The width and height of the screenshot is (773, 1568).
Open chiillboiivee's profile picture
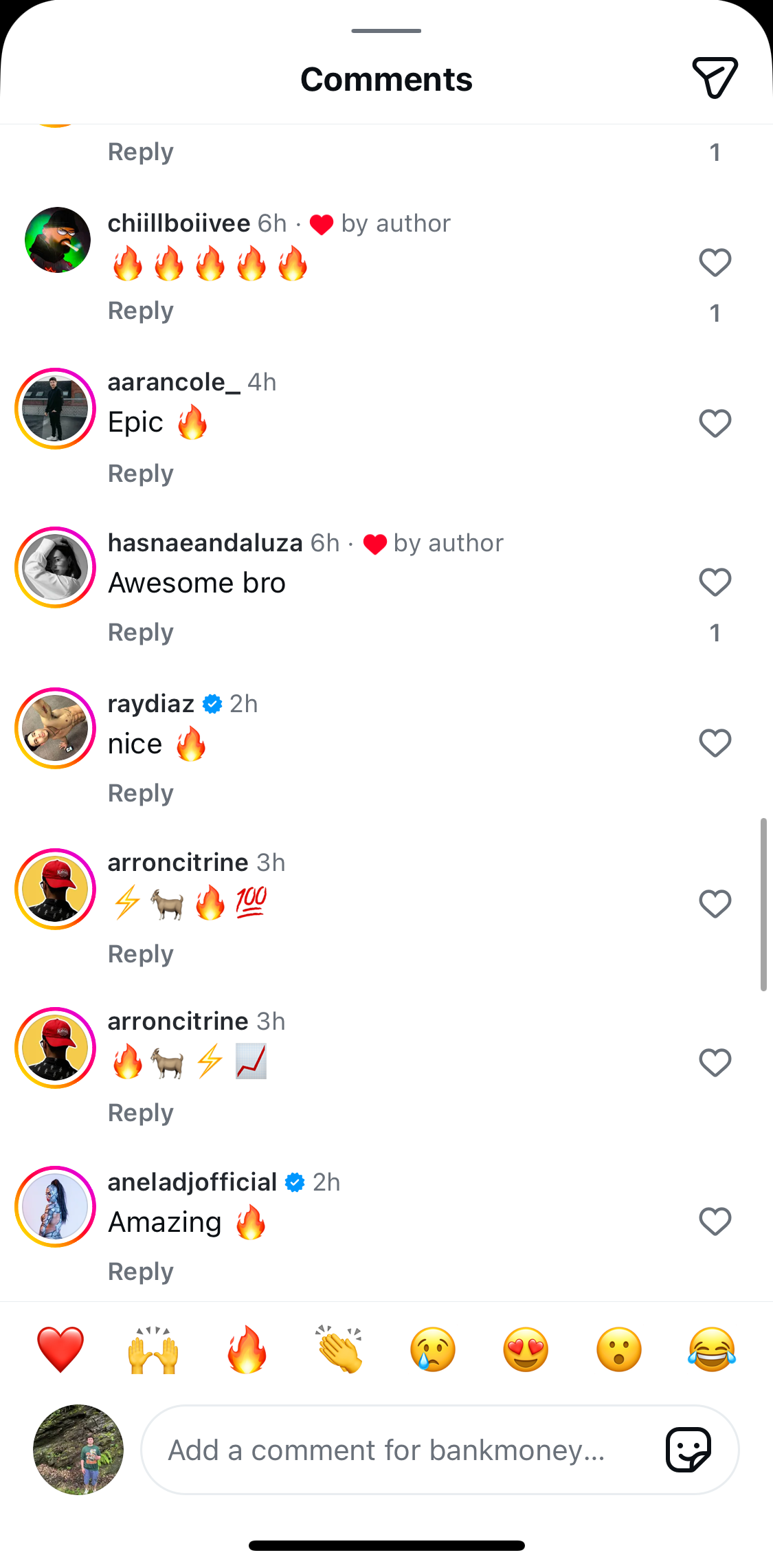point(57,240)
